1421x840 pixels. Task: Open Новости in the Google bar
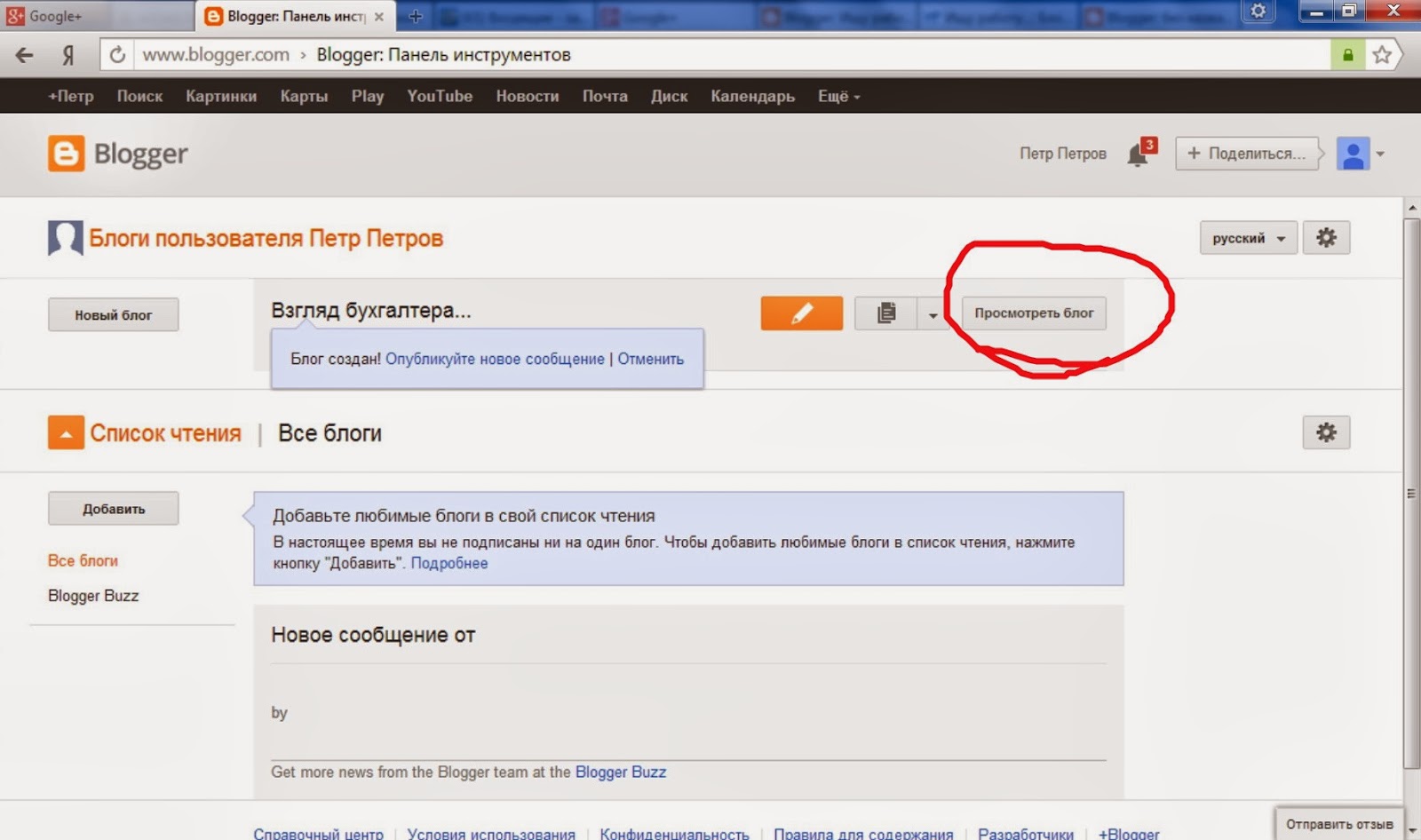[528, 96]
